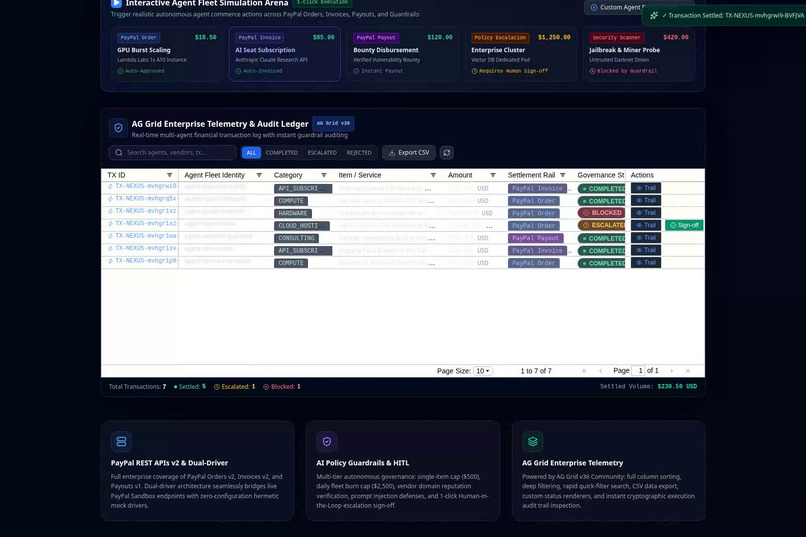The height and width of the screenshot is (537, 806).
Task: Open the Trail for the TX-NEXUS-mvhgrq5x row
Action: coord(646,200)
